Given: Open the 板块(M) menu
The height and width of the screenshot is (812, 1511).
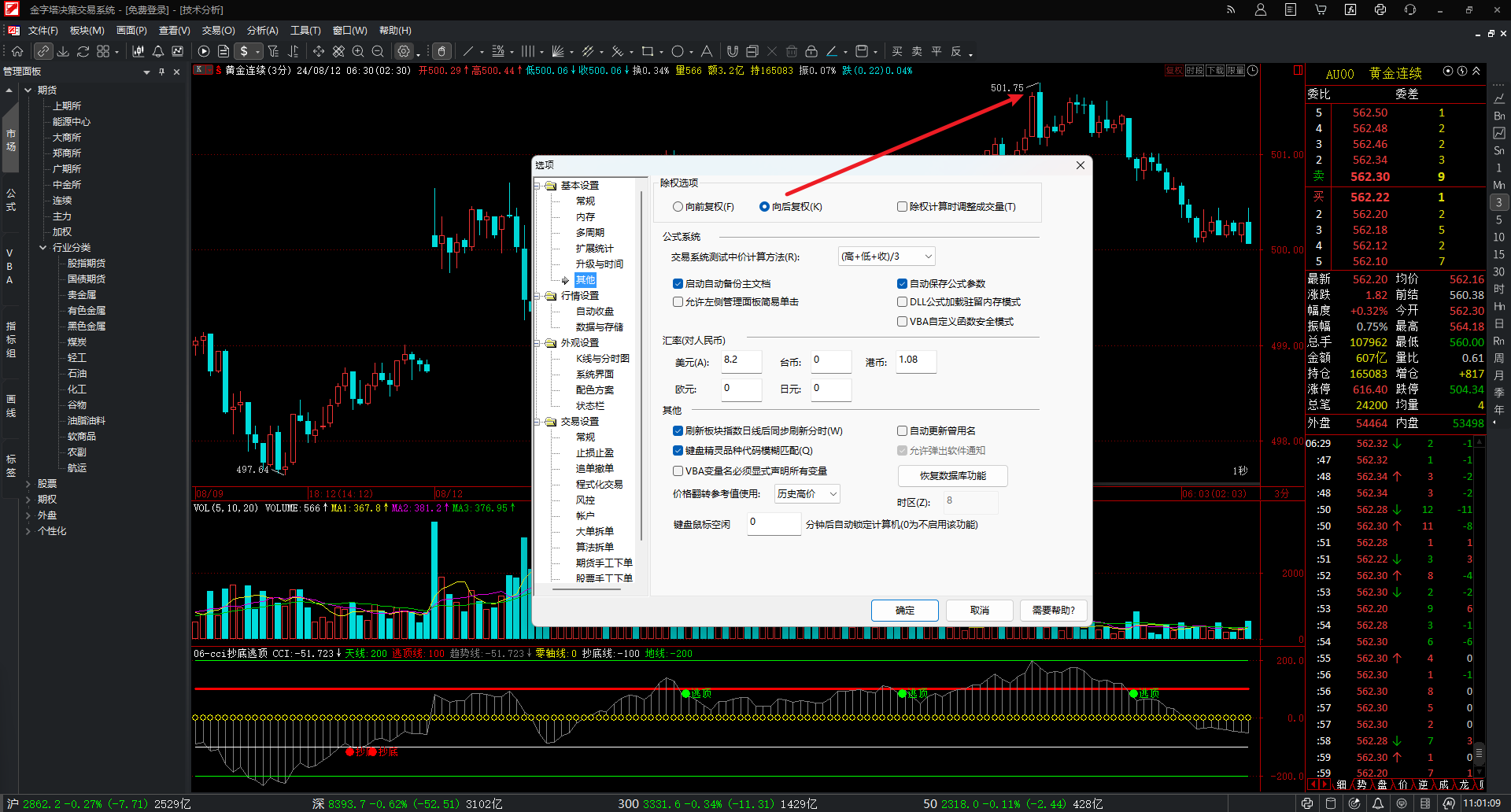Looking at the screenshot, I should [87, 31].
